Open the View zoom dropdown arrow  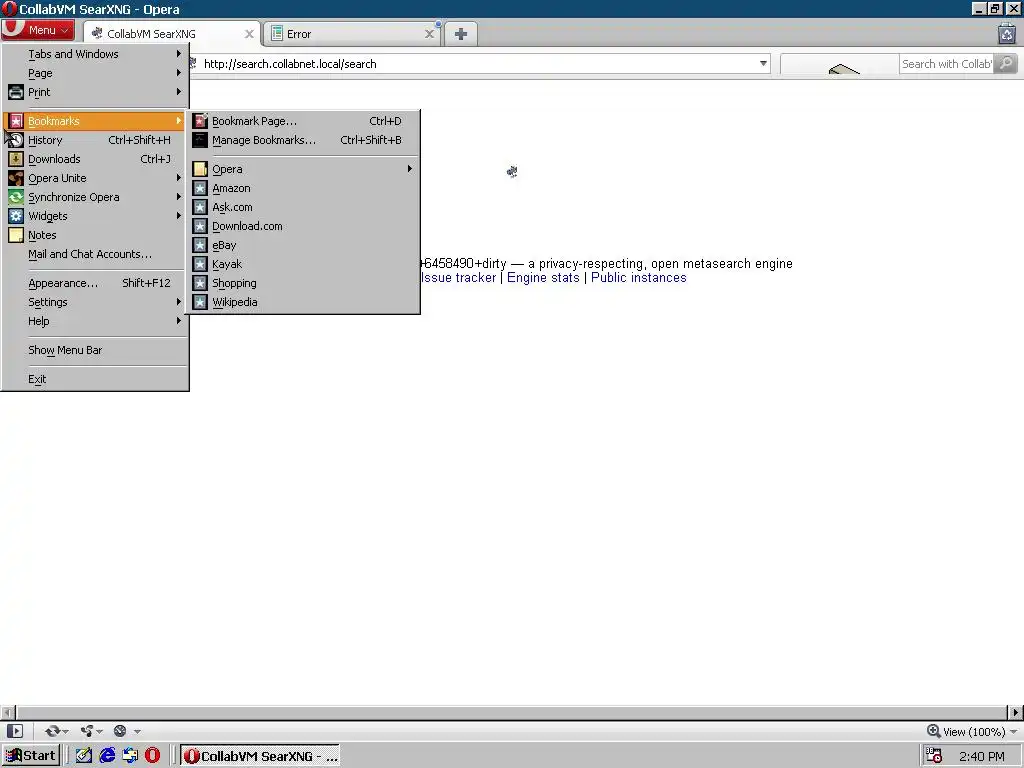[1014, 731]
